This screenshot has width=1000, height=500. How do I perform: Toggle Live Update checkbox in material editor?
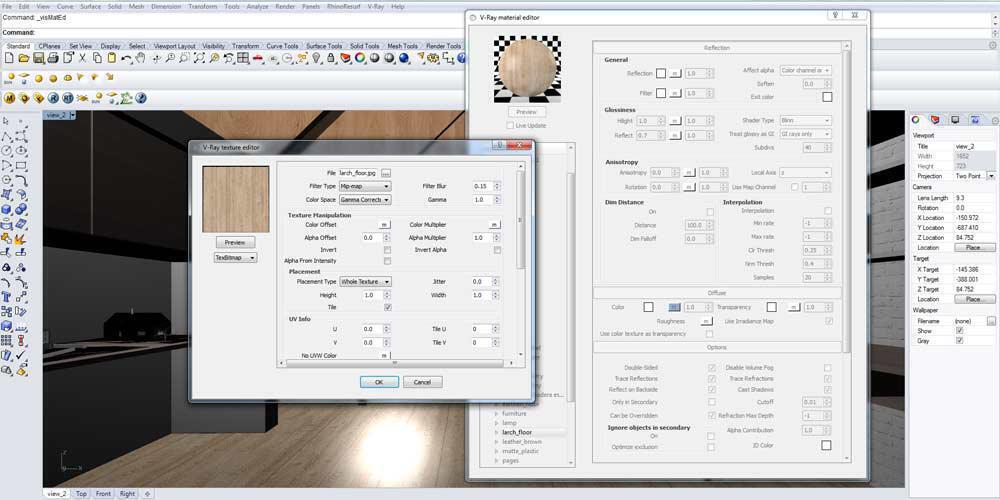coord(510,126)
